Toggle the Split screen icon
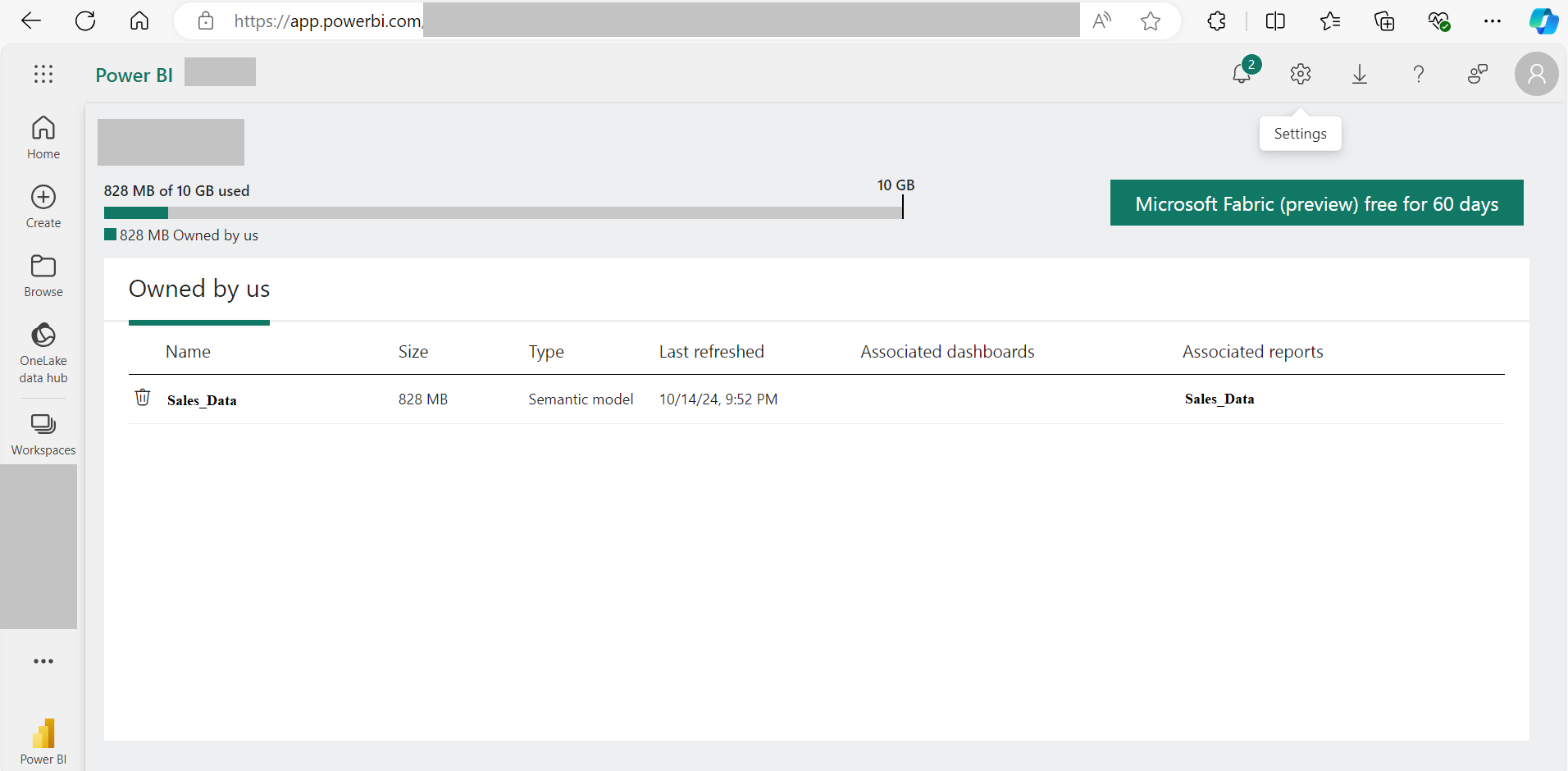The width and height of the screenshot is (1568, 771). pyautogui.click(x=1275, y=21)
